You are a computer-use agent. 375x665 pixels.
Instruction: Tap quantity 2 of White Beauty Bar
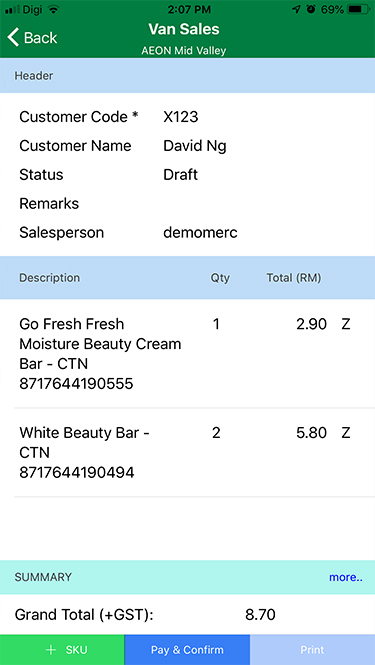pos(216,433)
